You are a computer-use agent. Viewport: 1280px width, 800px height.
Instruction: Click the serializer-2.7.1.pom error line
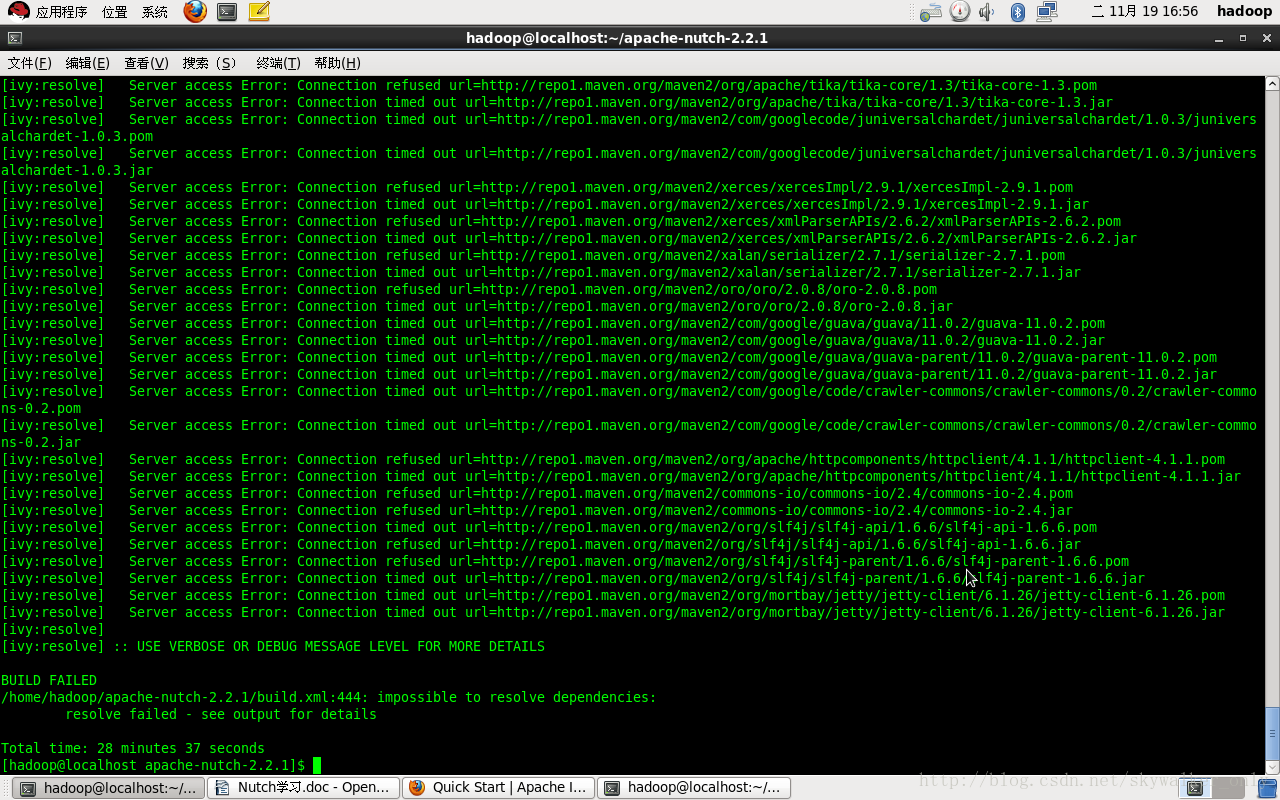click(x=533, y=256)
